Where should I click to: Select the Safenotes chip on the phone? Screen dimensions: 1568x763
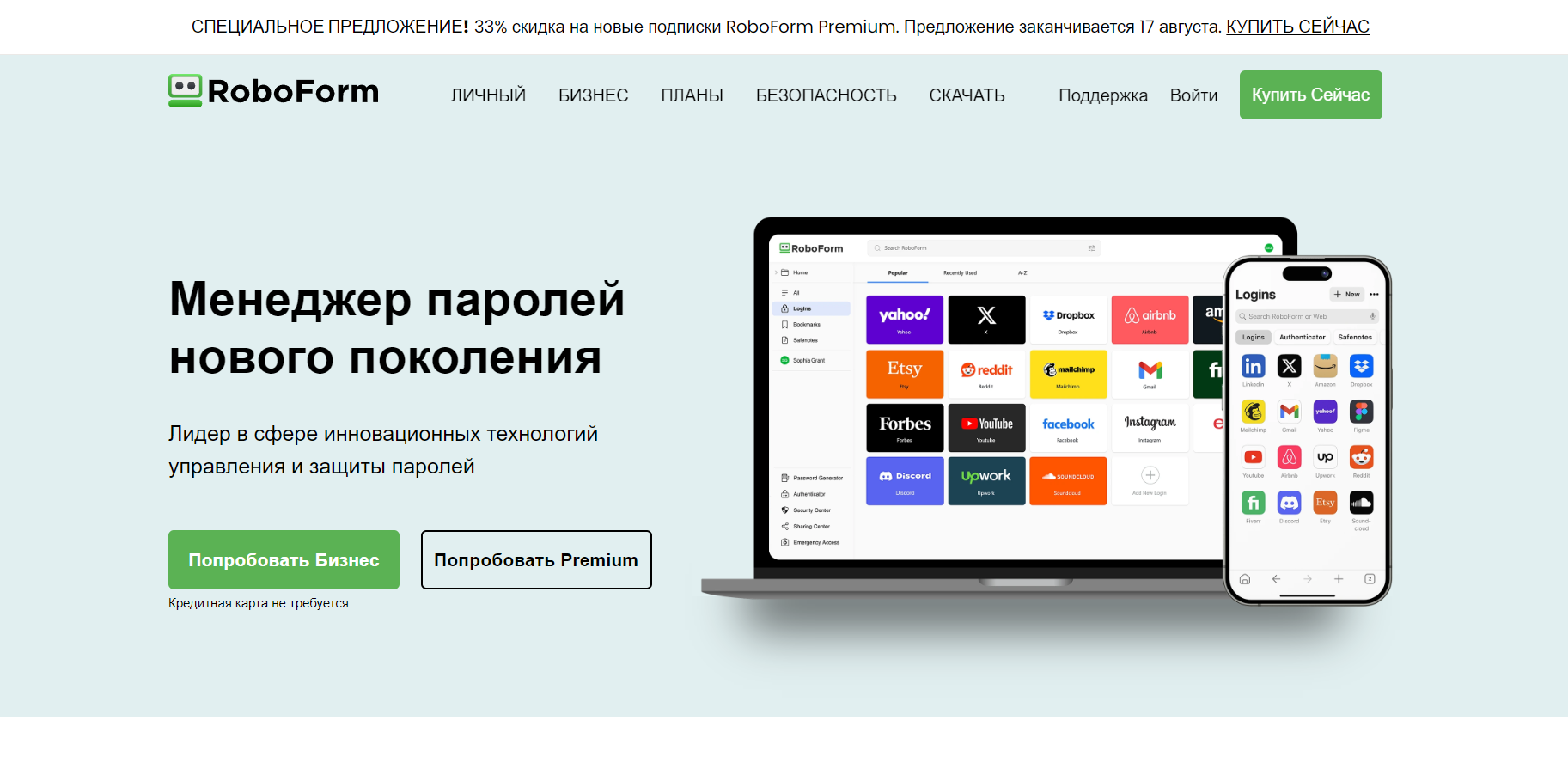[1354, 338]
